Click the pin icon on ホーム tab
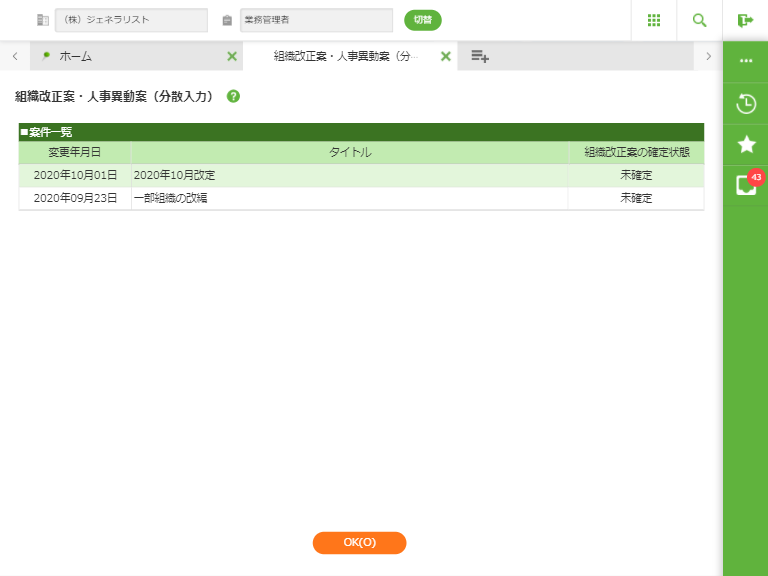768x576 pixels. [46, 56]
